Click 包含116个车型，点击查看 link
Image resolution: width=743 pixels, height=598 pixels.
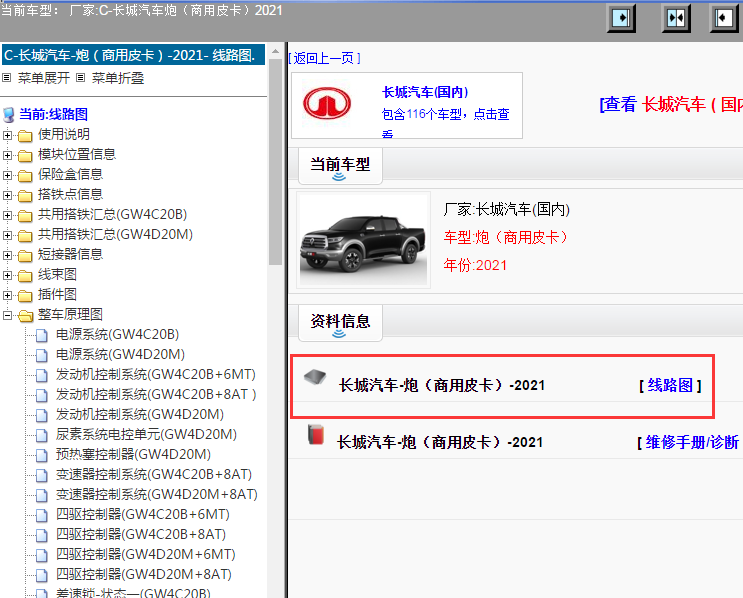click(445, 123)
